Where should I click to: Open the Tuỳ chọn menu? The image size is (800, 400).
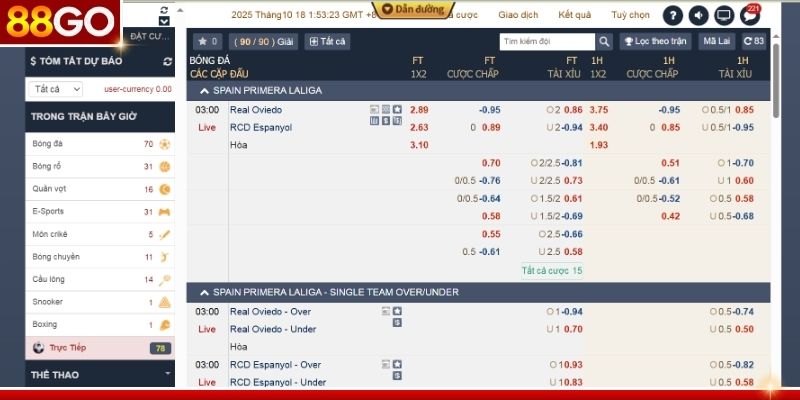[x=630, y=15]
